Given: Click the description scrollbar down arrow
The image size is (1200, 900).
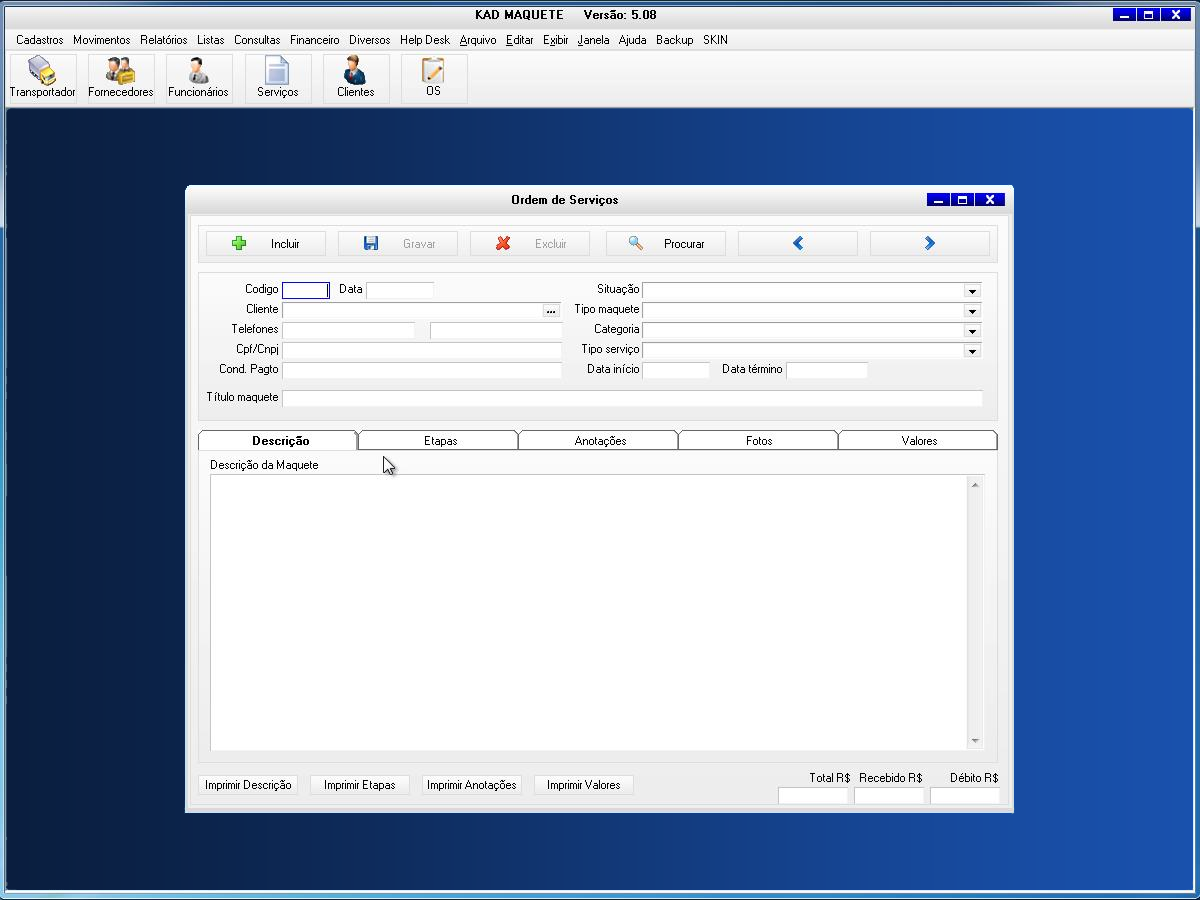Looking at the screenshot, I should (976, 741).
